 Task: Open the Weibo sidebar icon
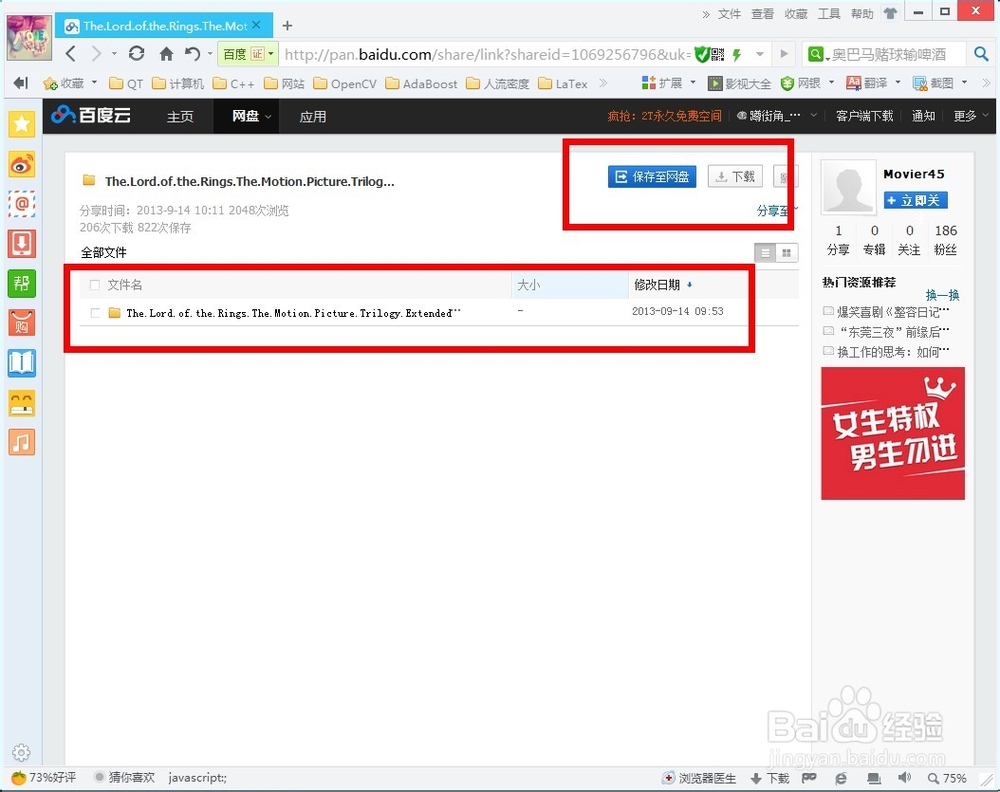[22, 165]
